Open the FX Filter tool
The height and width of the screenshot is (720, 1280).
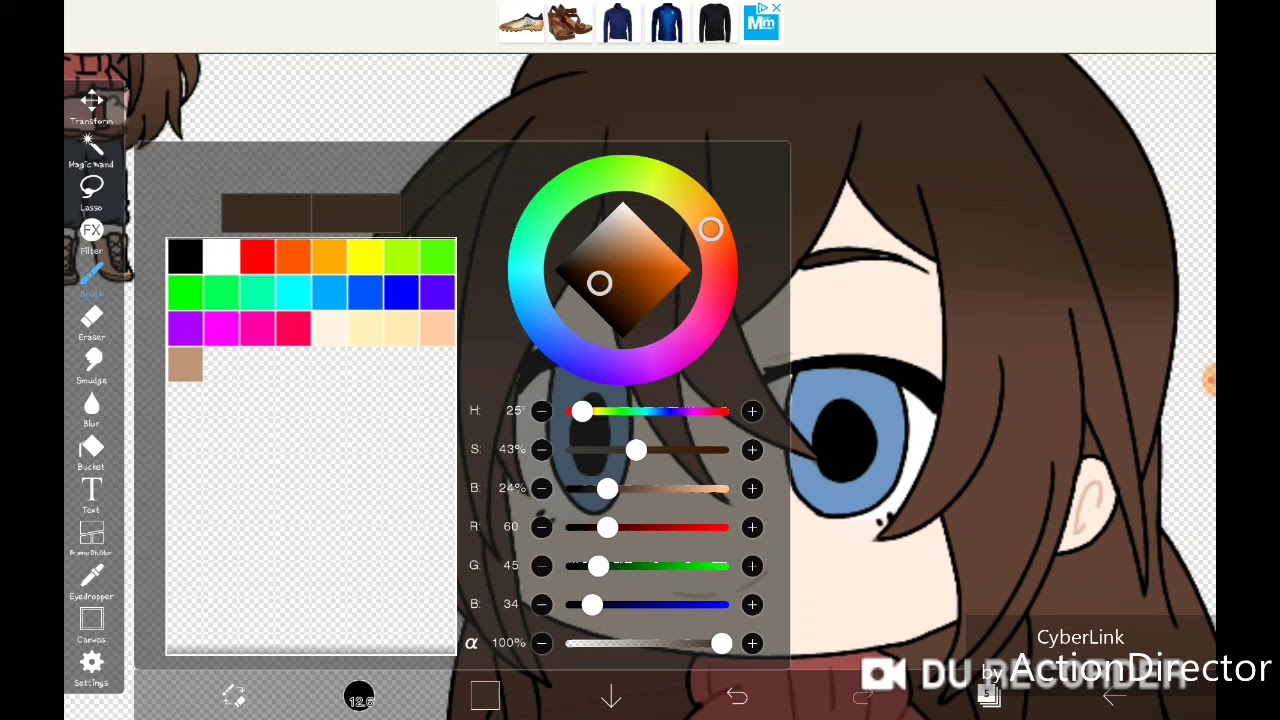click(x=91, y=237)
